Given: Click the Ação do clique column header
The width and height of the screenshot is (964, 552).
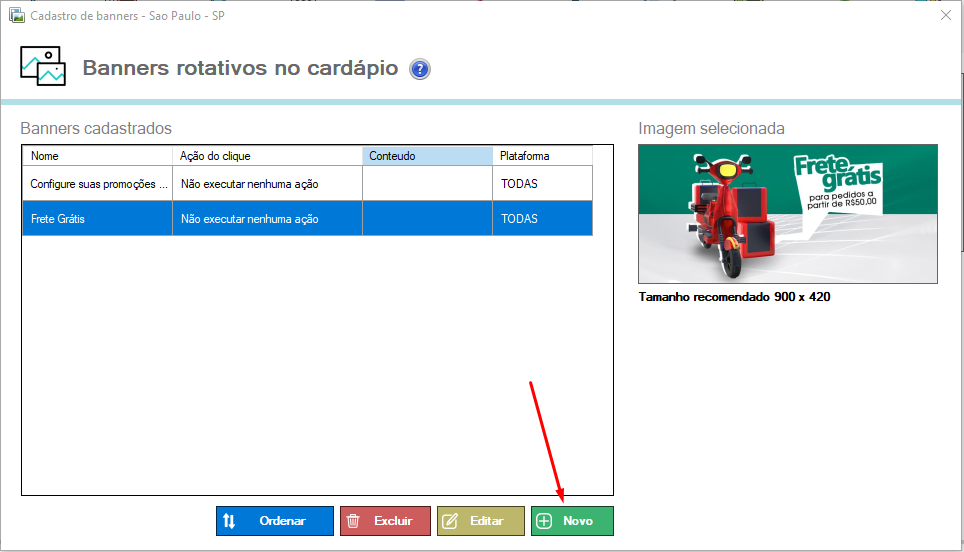Looking at the screenshot, I should [x=267, y=156].
